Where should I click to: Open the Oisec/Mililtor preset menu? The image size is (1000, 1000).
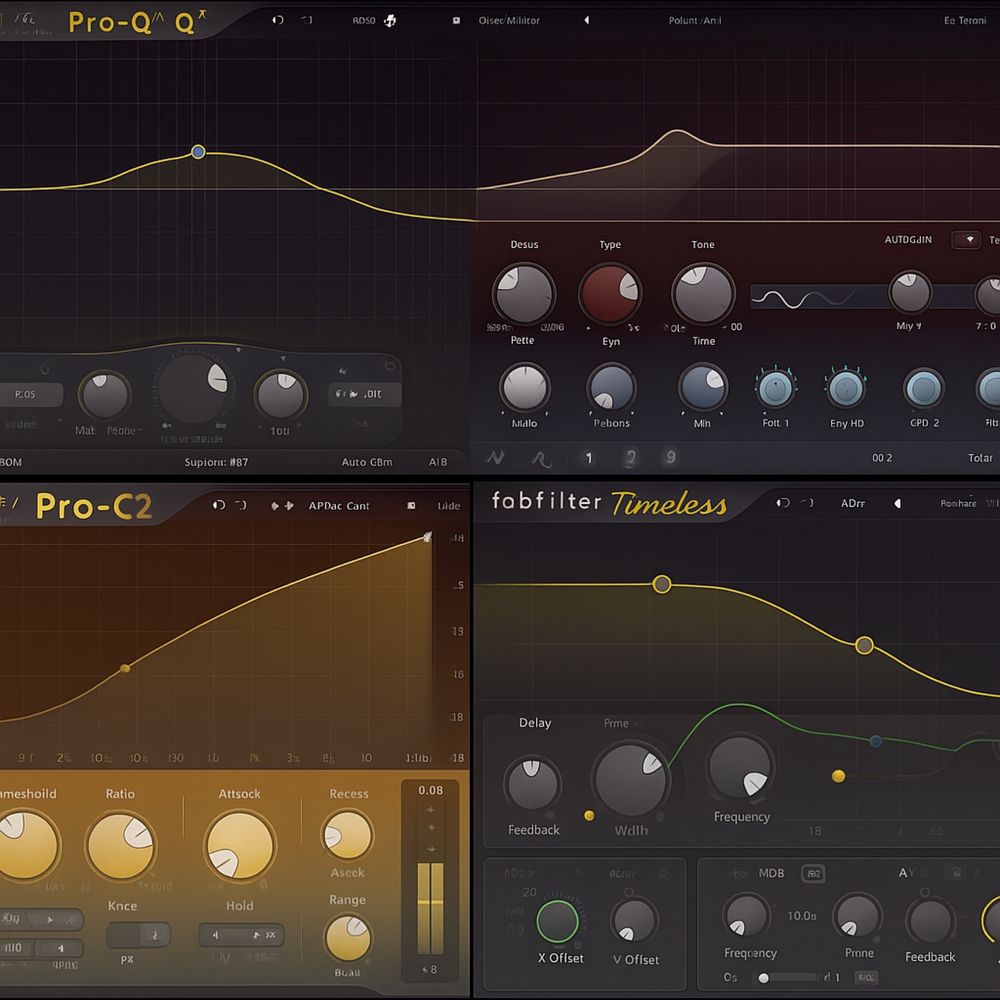click(x=509, y=20)
